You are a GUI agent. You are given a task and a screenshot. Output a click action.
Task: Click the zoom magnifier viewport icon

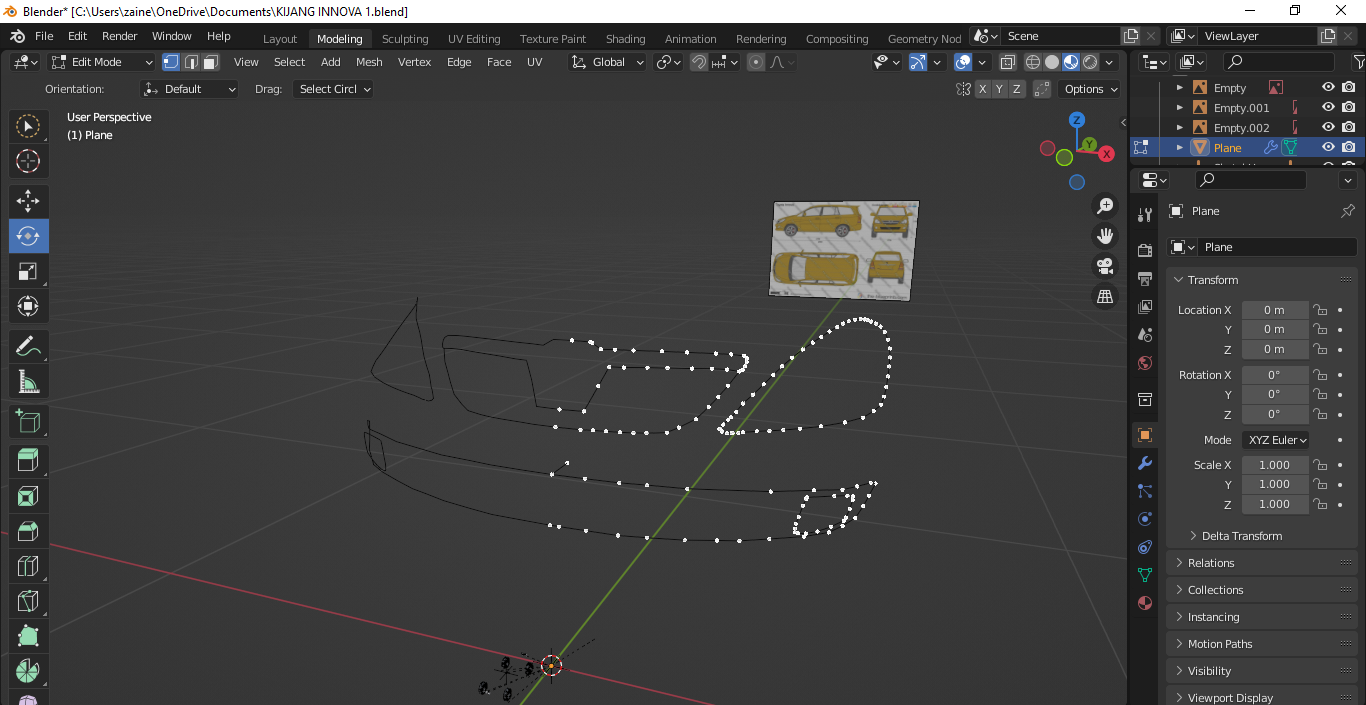(x=1105, y=206)
